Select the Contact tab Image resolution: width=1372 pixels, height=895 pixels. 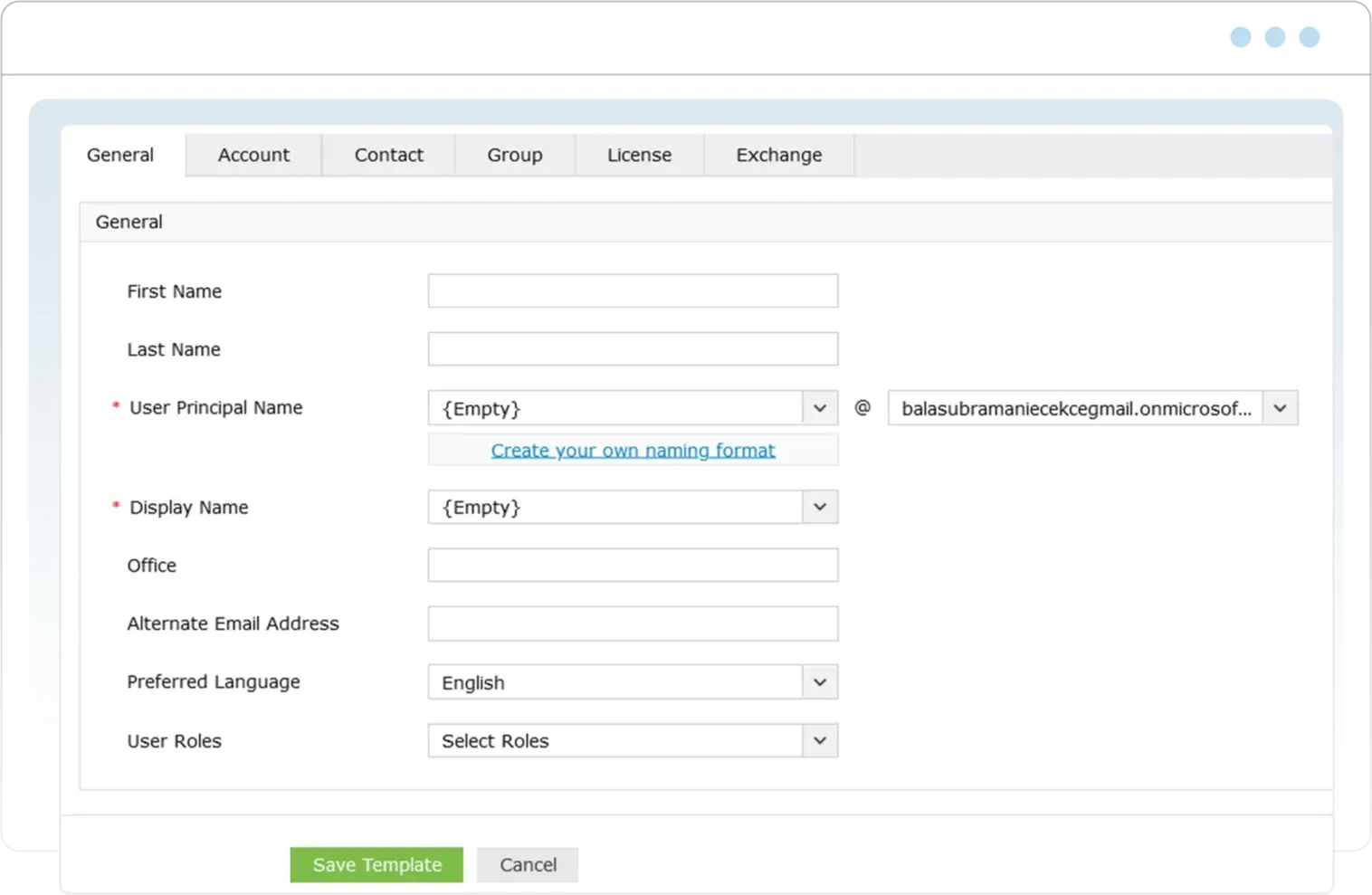(389, 155)
